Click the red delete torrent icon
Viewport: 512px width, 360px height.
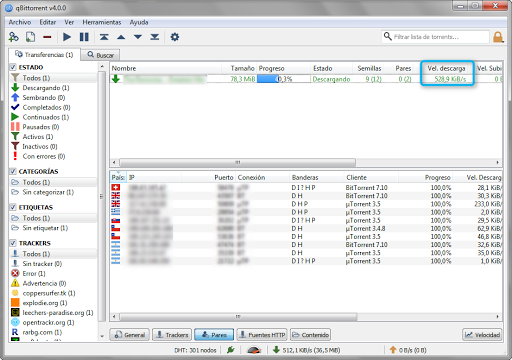[47, 37]
